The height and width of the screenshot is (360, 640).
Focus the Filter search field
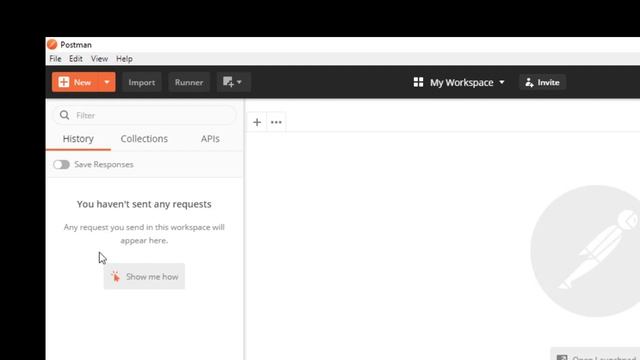coord(144,116)
